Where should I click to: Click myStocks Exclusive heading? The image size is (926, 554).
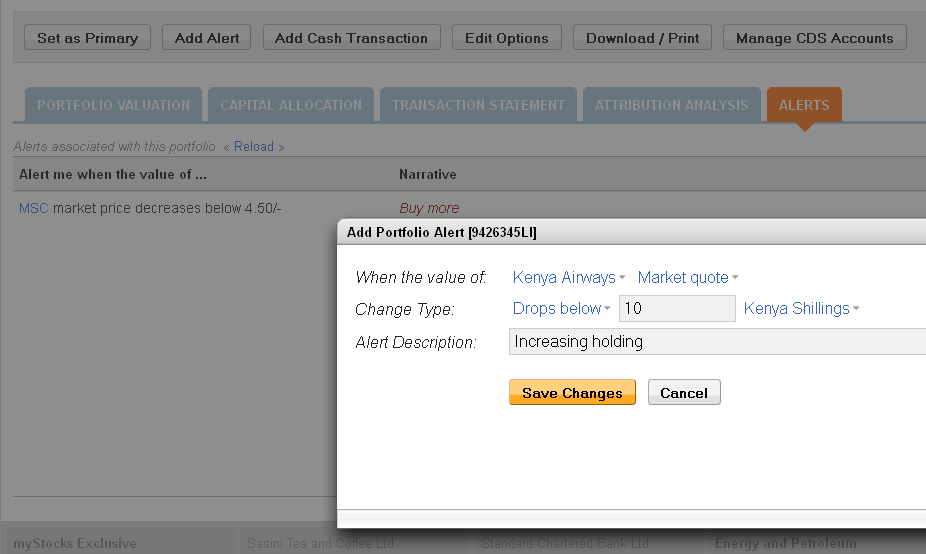[74, 543]
